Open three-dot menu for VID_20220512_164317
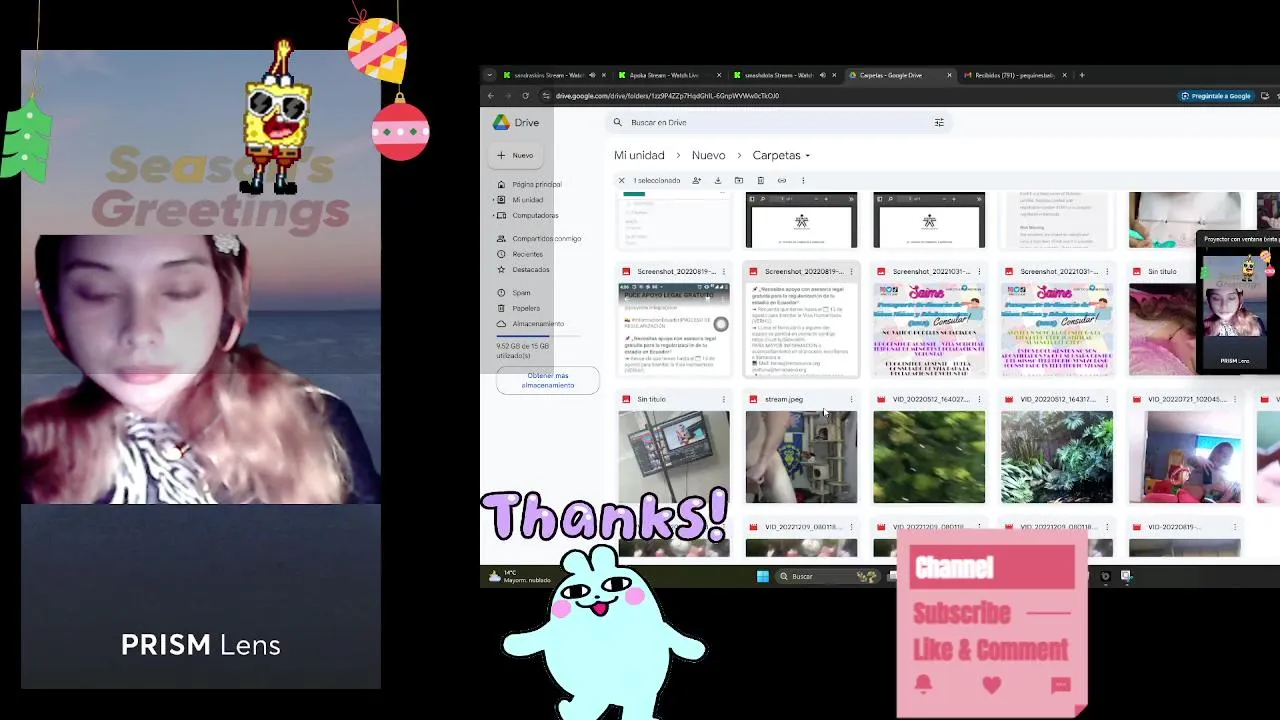Image resolution: width=1280 pixels, height=720 pixels. 1107,399
